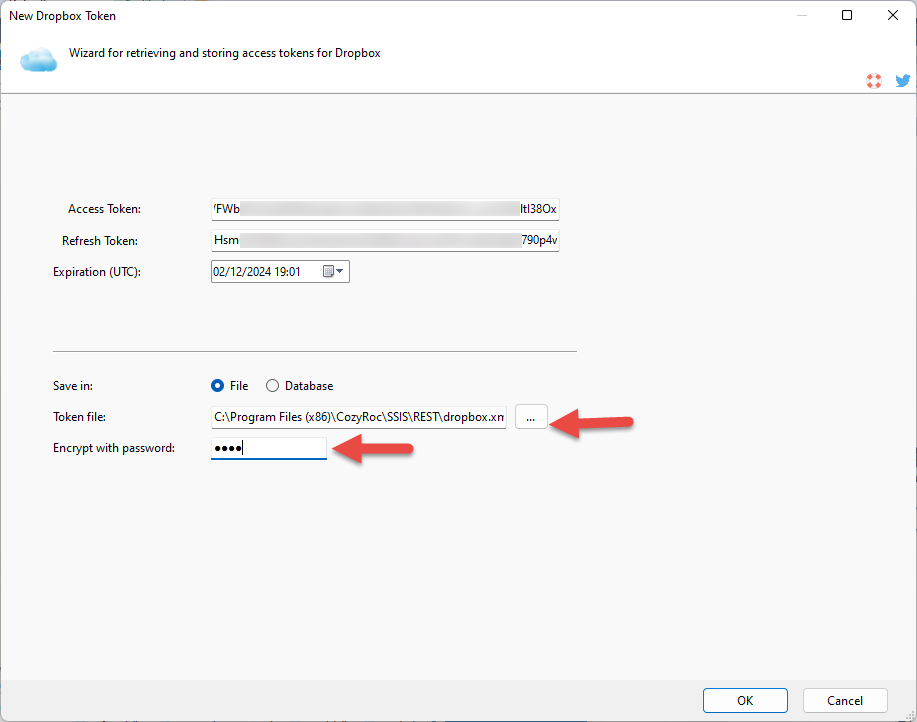Click the Dropbox cloud wizard icon
Screen dimensions: 917x722
click(x=39, y=60)
